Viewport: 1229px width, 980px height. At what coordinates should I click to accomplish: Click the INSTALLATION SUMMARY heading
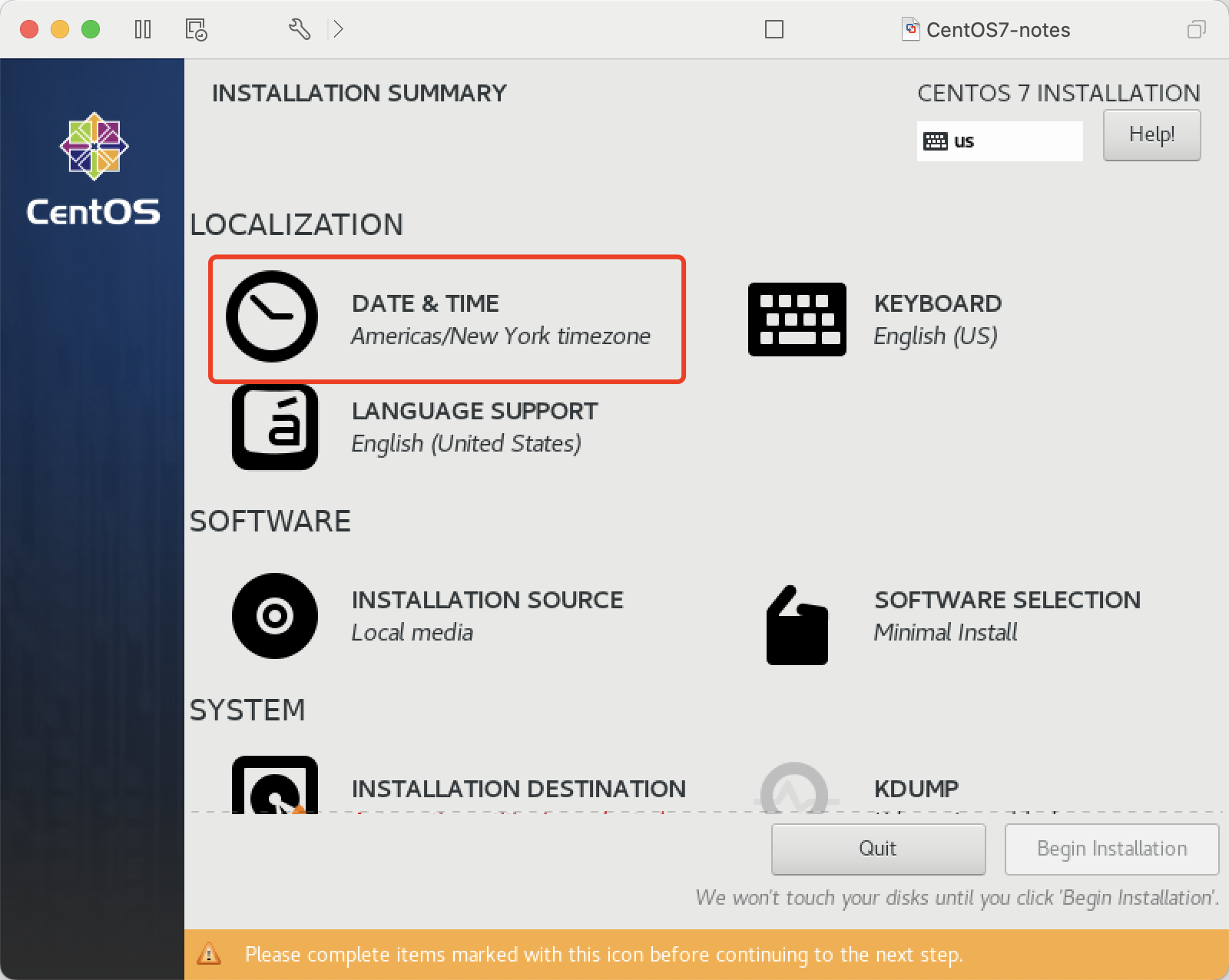pos(359,93)
